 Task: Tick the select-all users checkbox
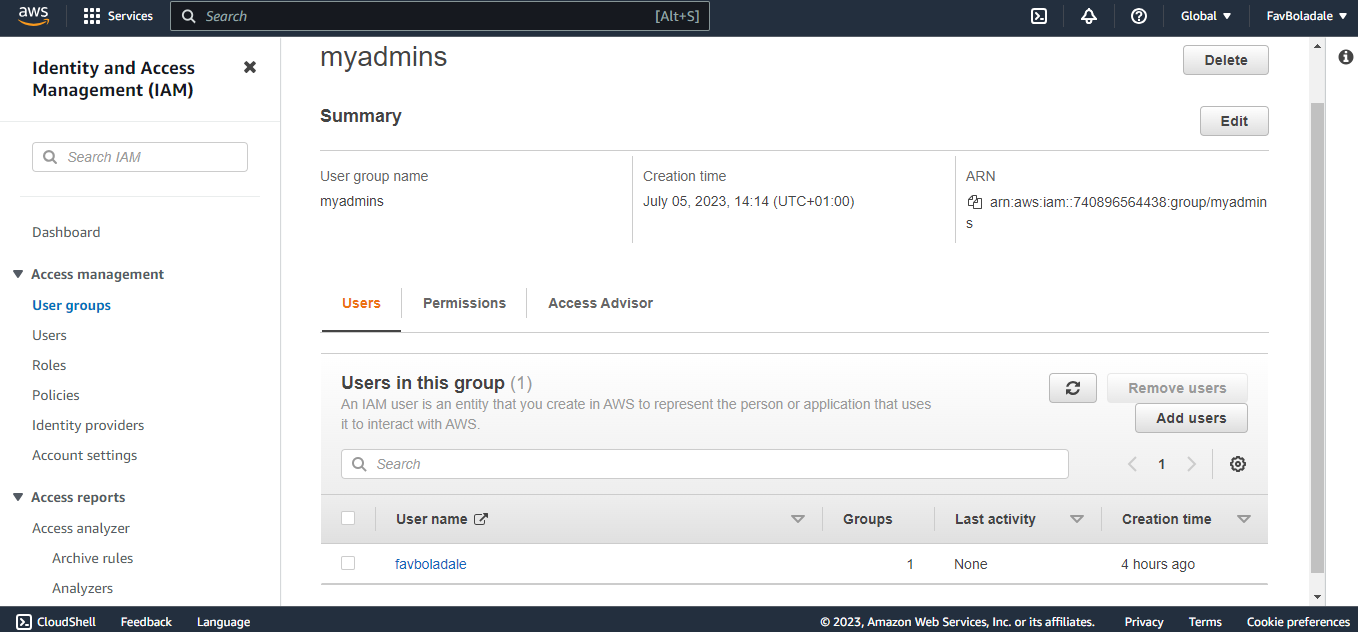348,518
